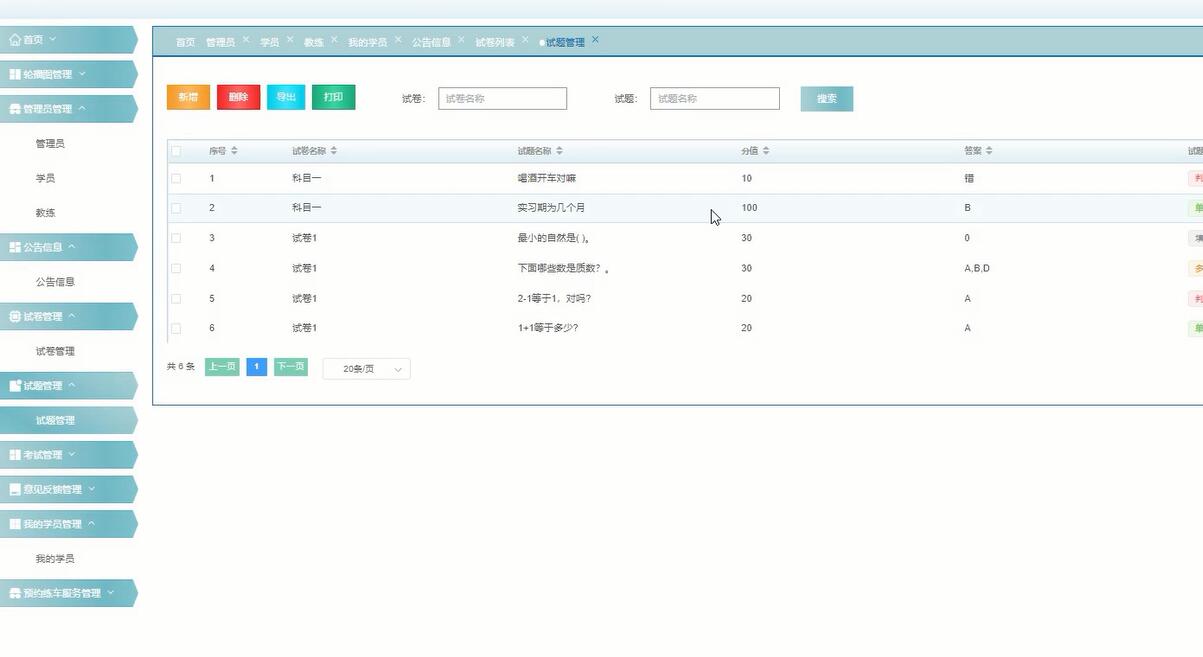Focus the 试题名称 search input
Image resolution: width=1203 pixels, height=657 pixels.
click(x=715, y=99)
